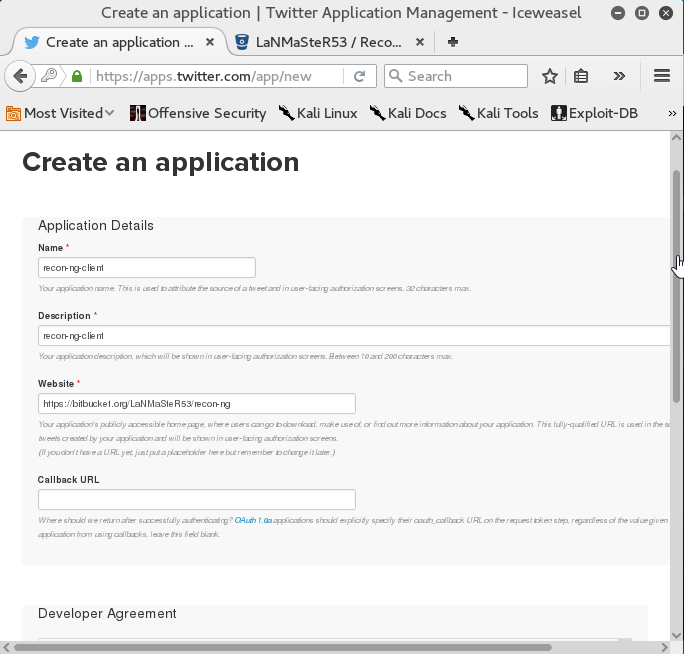
Task: Close the Create an application tab
Action: point(210,42)
